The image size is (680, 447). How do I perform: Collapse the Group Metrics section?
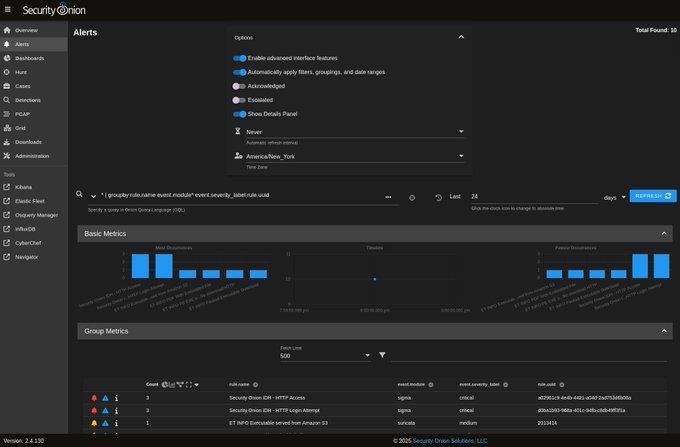tap(664, 331)
